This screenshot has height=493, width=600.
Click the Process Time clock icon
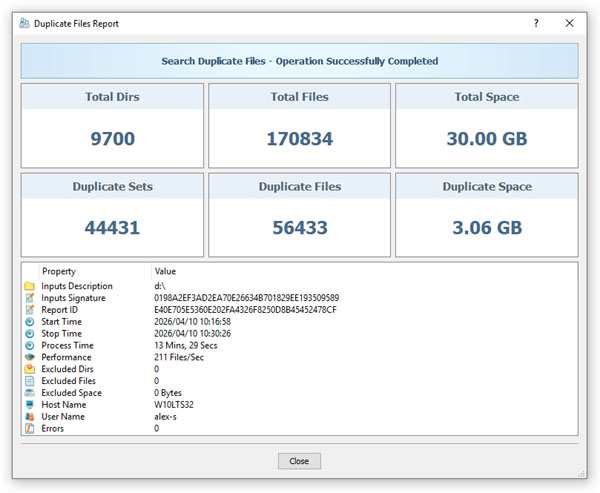(x=29, y=345)
